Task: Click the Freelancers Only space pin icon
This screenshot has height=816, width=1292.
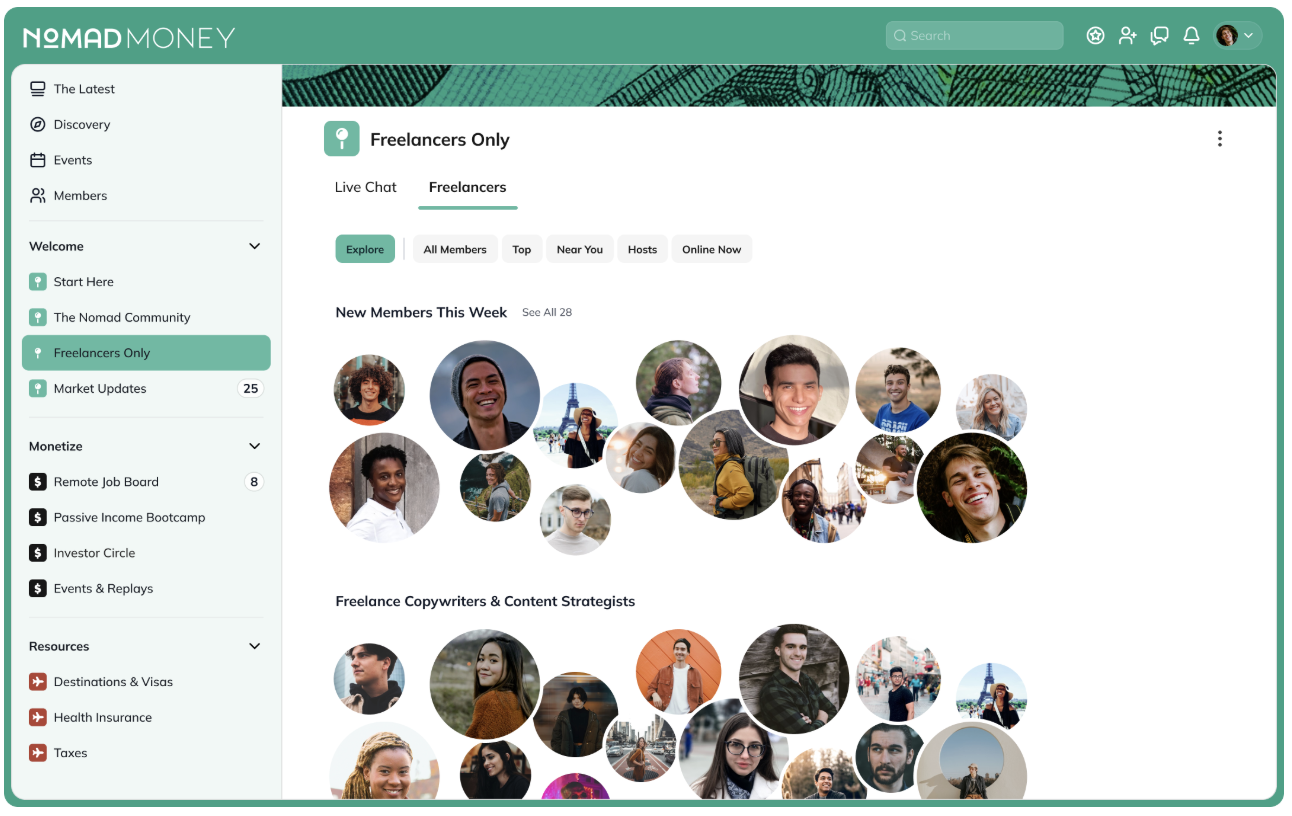Action: (x=342, y=139)
